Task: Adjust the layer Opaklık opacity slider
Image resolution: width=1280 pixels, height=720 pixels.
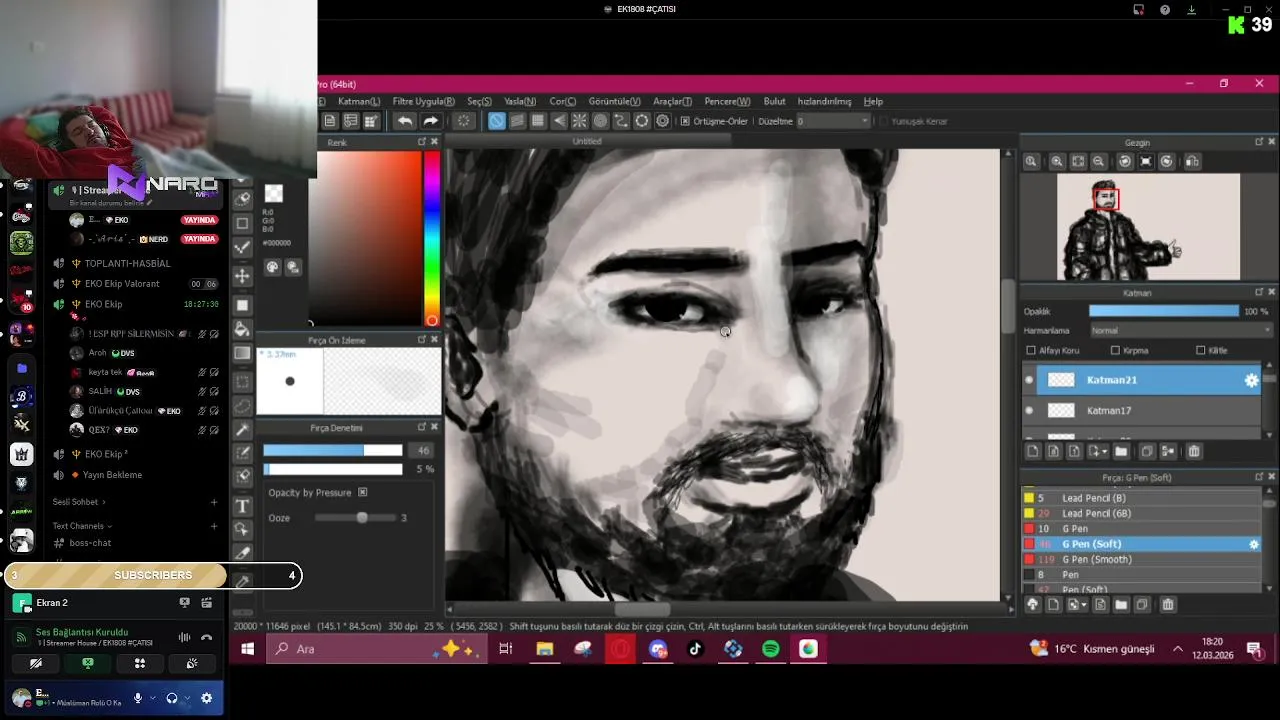Action: 1164,312
